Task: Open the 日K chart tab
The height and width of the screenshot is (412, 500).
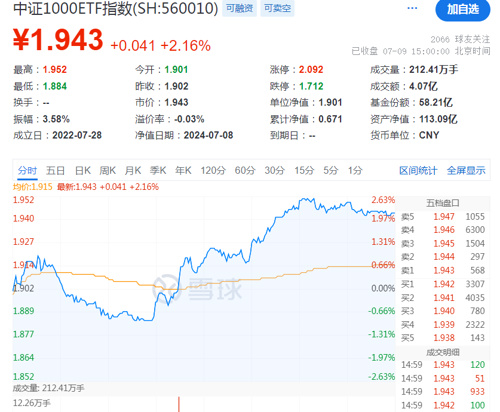Action: coord(83,171)
